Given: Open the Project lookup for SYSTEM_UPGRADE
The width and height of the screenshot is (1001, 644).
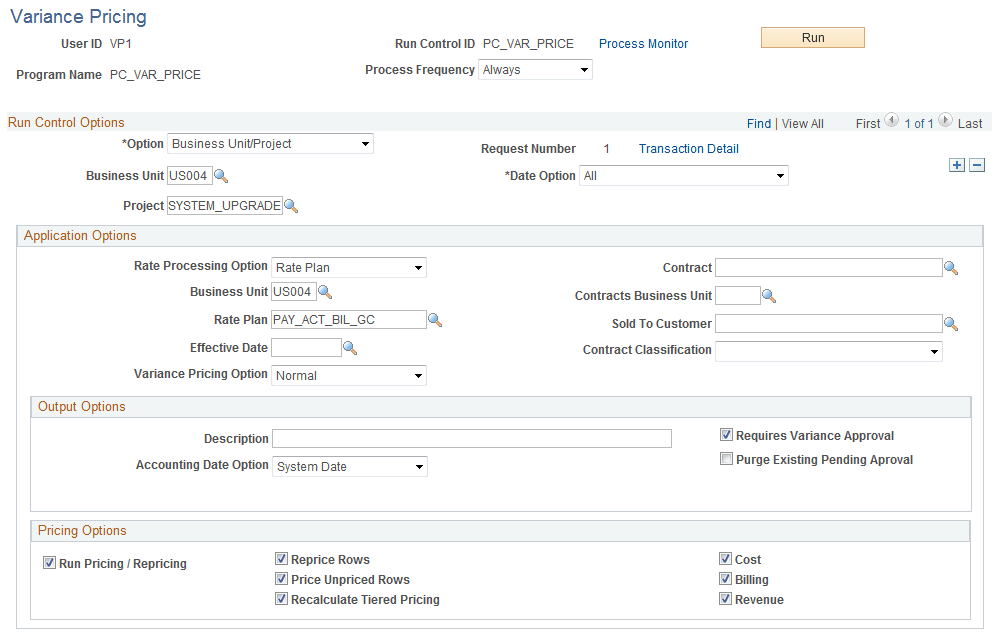Looking at the screenshot, I should (x=291, y=205).
